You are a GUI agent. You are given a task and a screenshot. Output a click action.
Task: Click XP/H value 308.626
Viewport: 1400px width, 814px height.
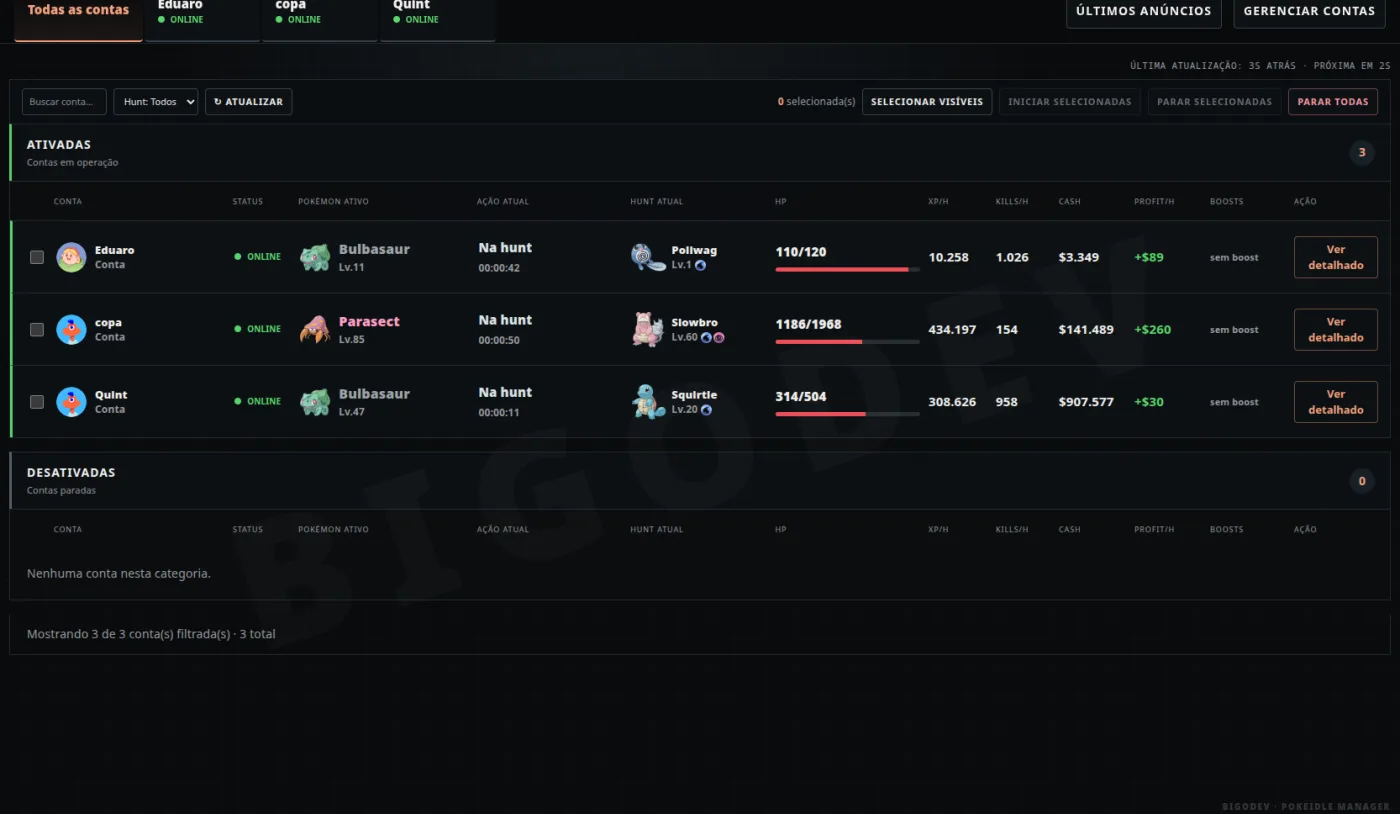click(x=952, y=401)
